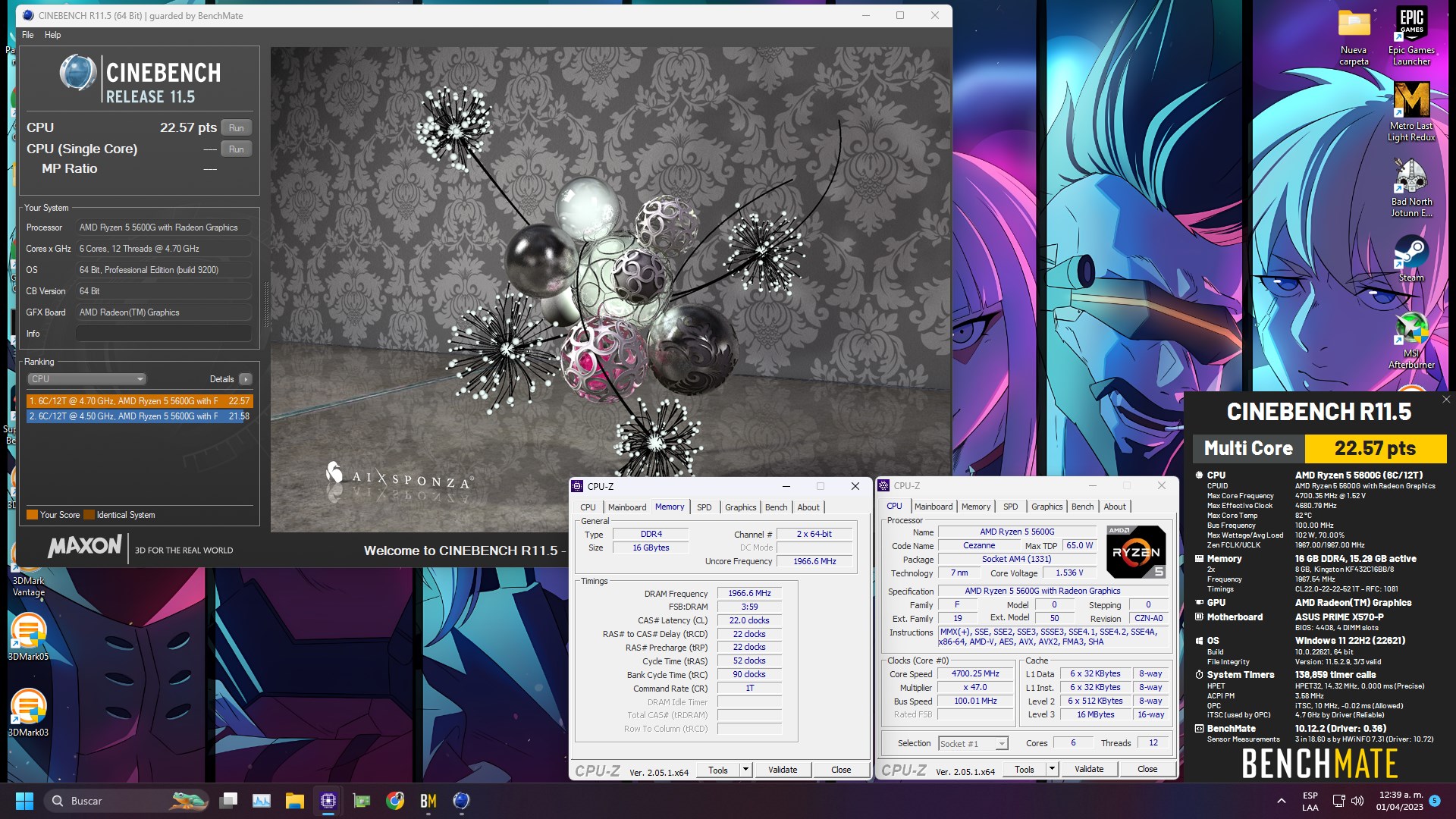Click the Multi Core 22.57 pts score
The image size is (1456, 819).
click(1375, 448)
